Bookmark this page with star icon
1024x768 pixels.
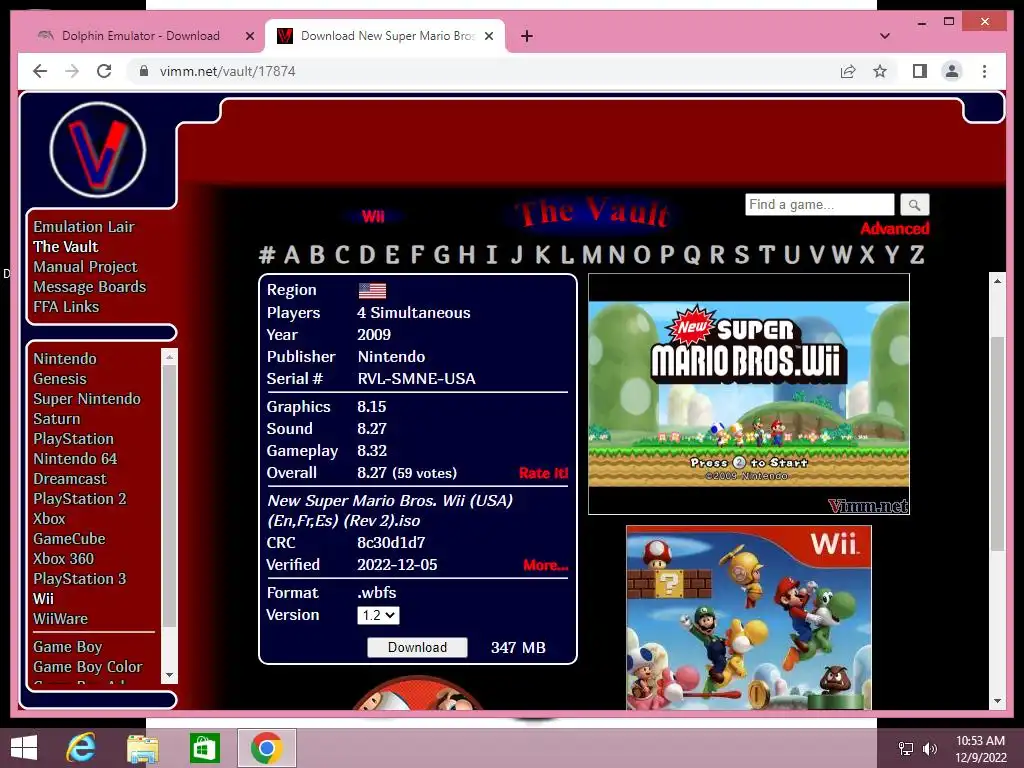880,71
